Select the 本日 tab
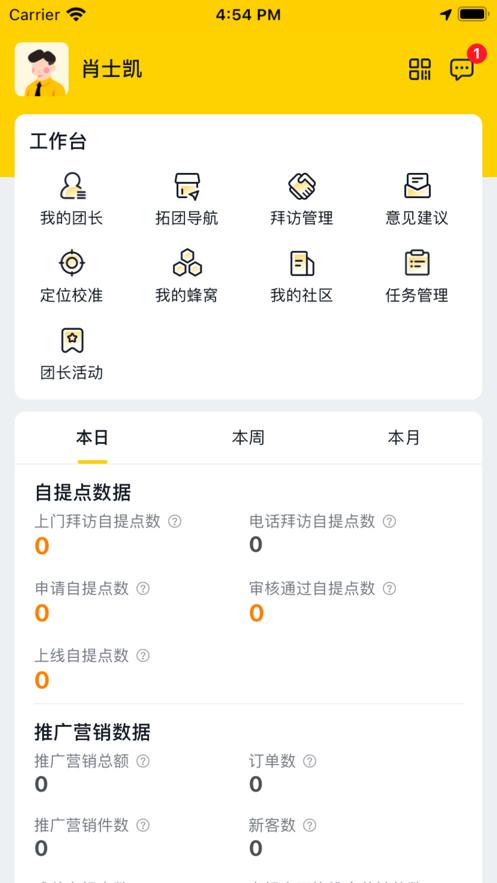The image size is (497, 883). [92, 438]
